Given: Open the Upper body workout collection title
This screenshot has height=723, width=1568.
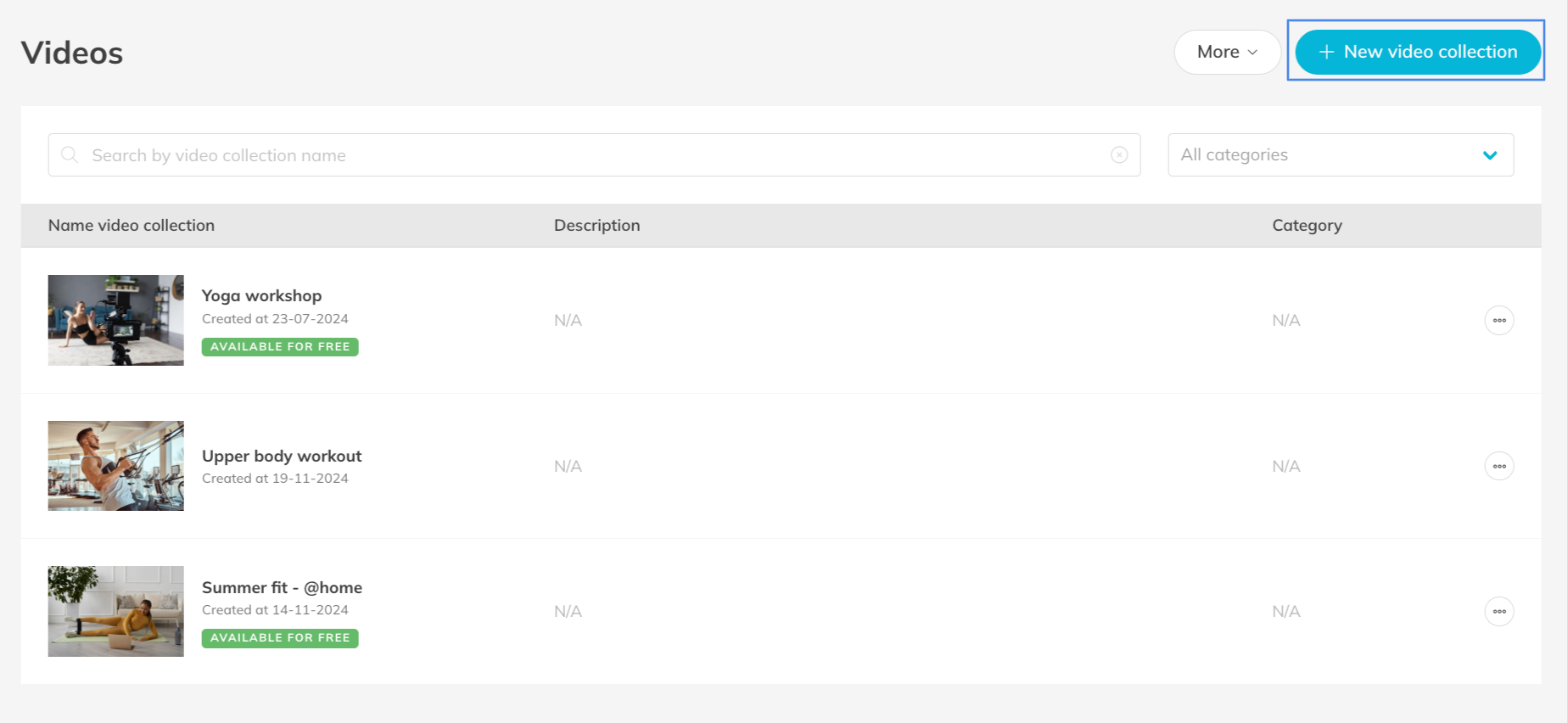Looking at the screenshot, I should pyautogui.click(x=282, y=456).
